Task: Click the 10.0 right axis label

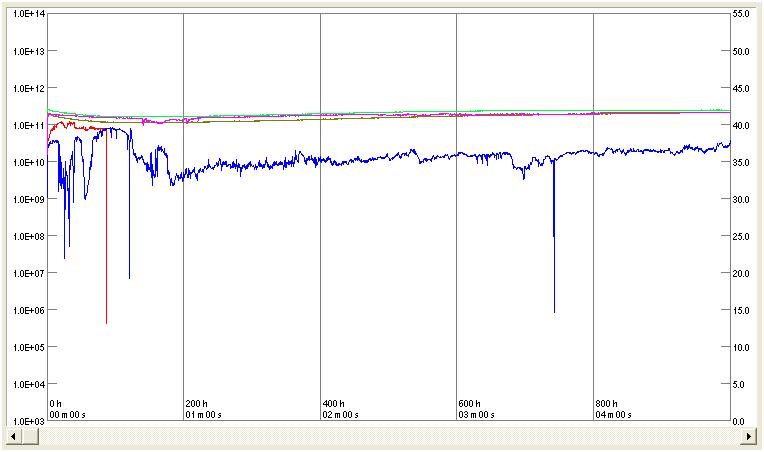Action: point(741,347)
